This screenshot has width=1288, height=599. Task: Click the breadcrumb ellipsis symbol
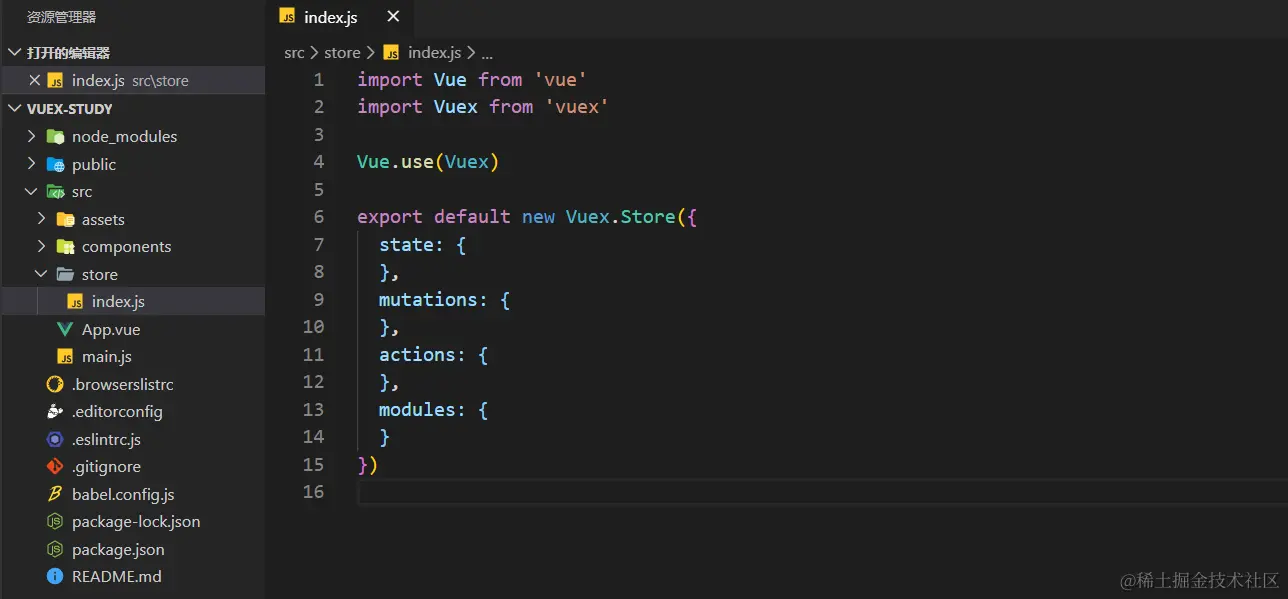487,53
